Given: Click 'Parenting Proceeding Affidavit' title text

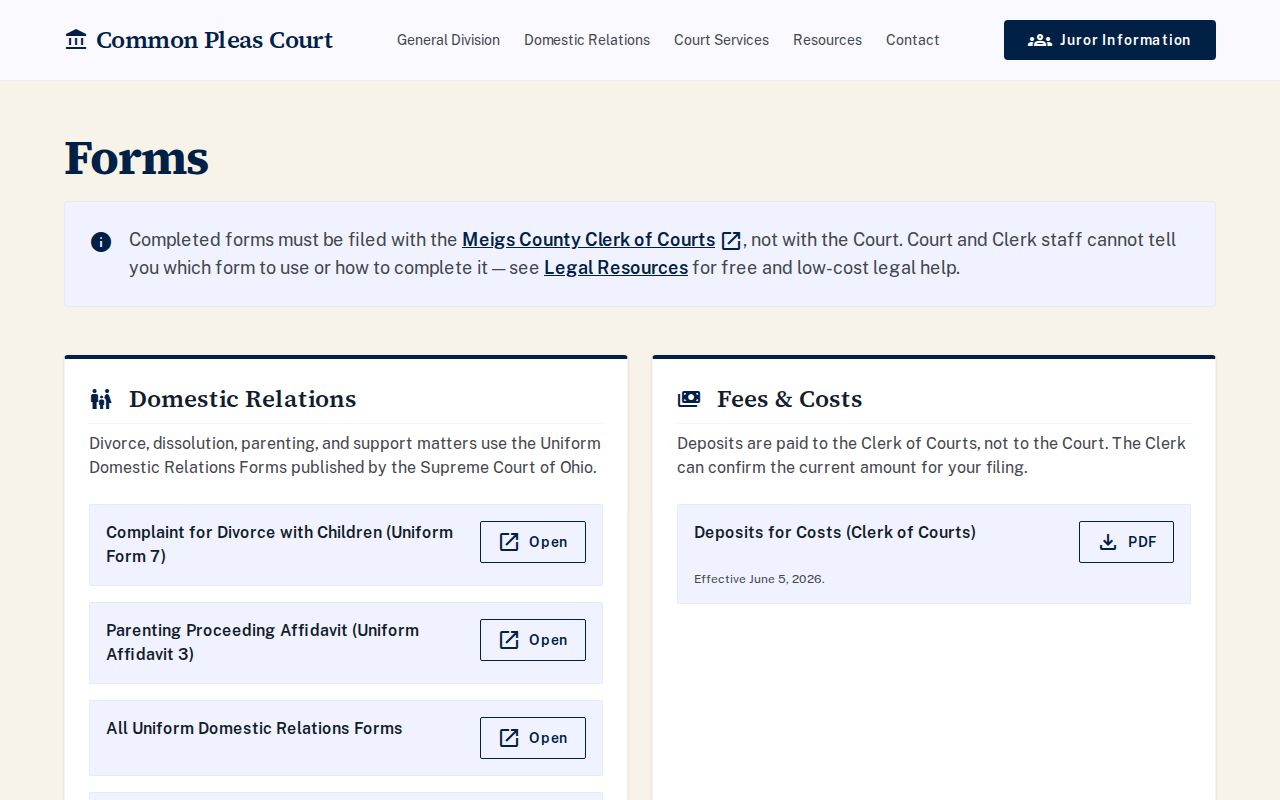Looking at the screenshot, I should (x=263, y=642).
